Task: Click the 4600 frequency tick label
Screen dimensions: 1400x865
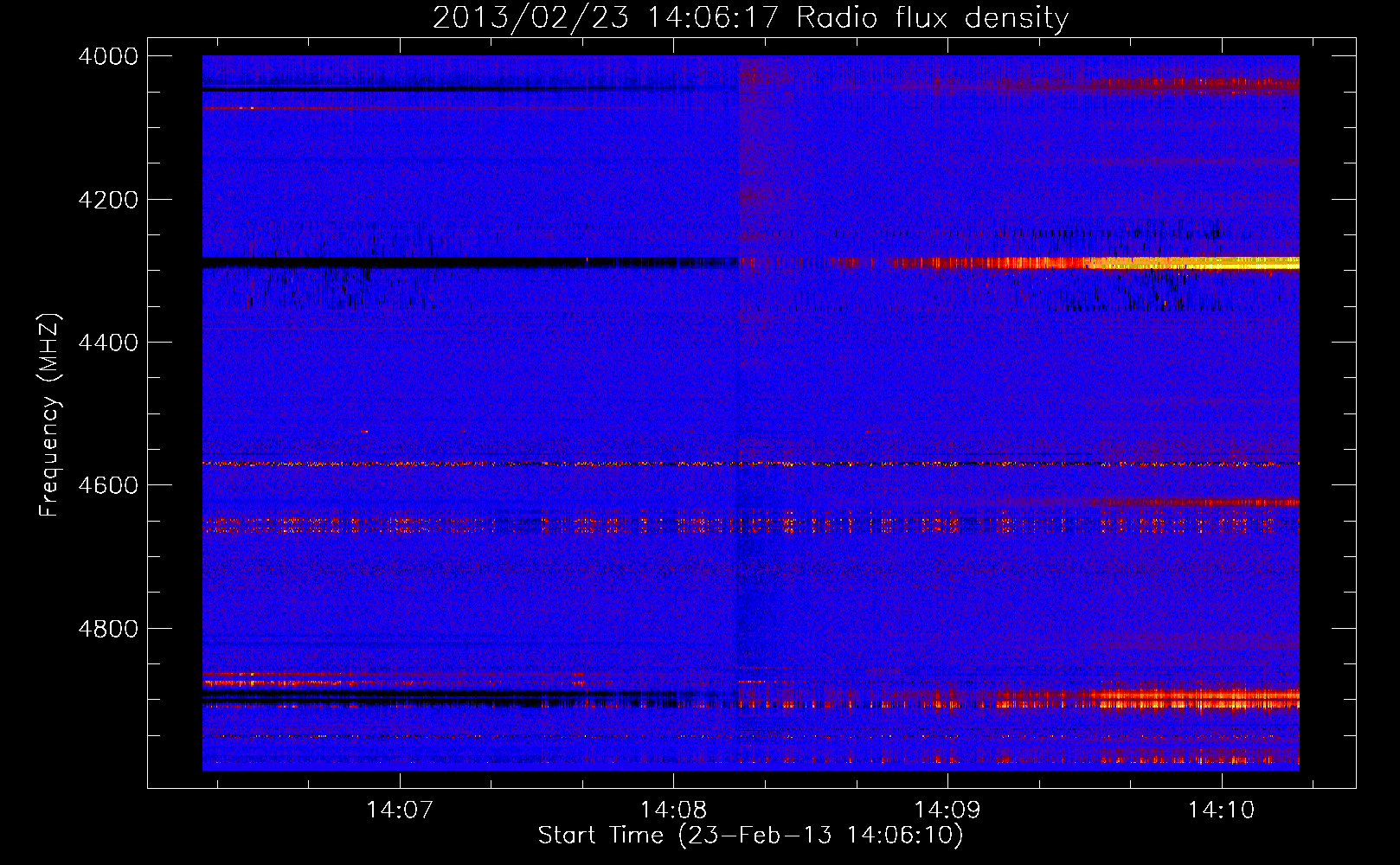Action: point(108,485)
